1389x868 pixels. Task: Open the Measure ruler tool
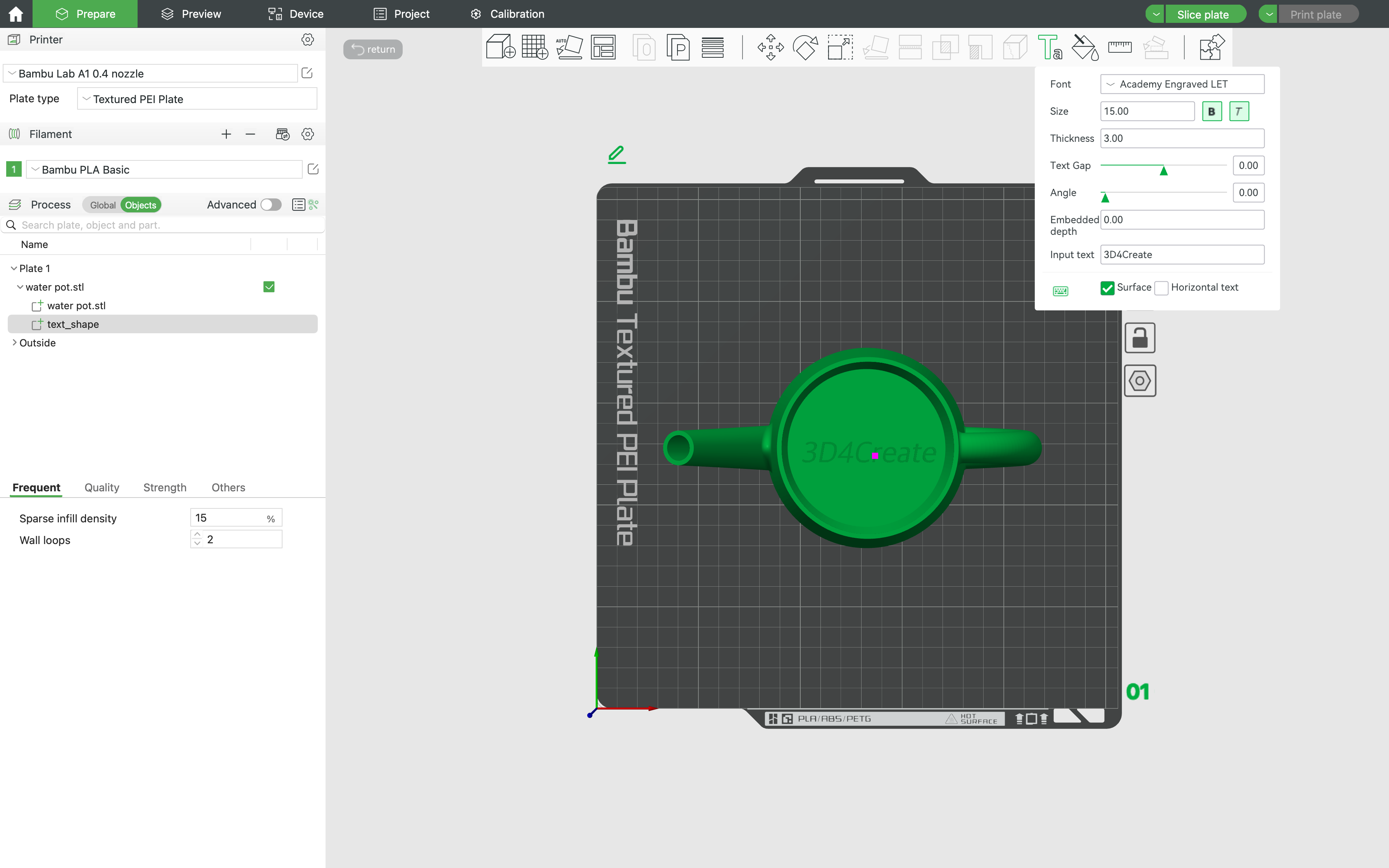(1119, 47)
